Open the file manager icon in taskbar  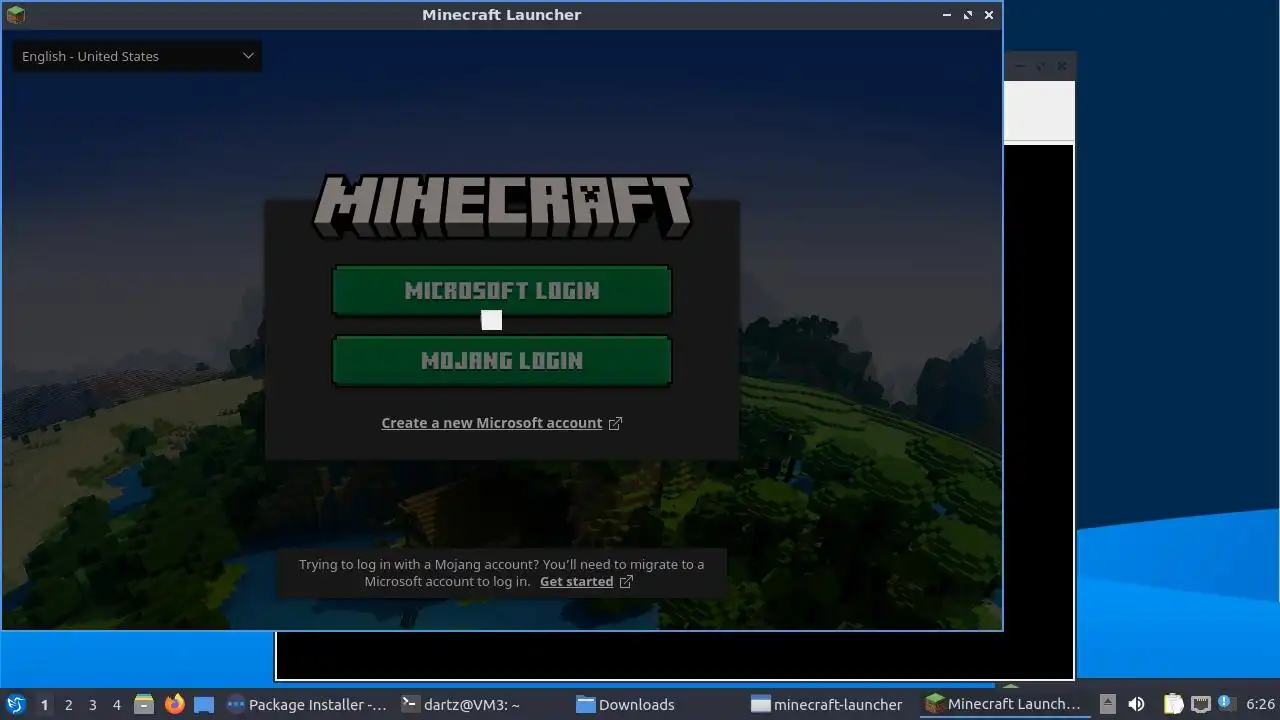click(144, 704)
